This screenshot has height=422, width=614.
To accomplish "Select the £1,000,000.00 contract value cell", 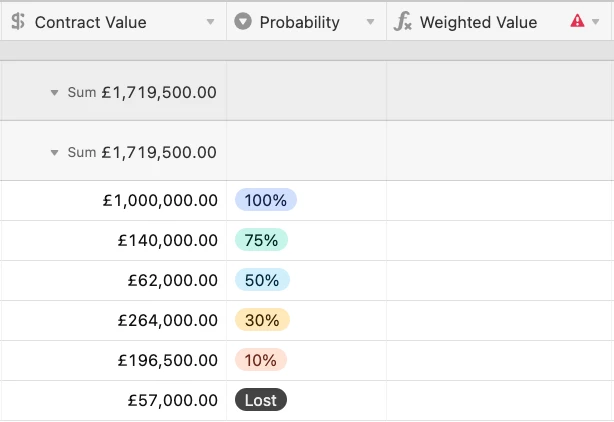I will pyautogui.click(x=159, y=200).
